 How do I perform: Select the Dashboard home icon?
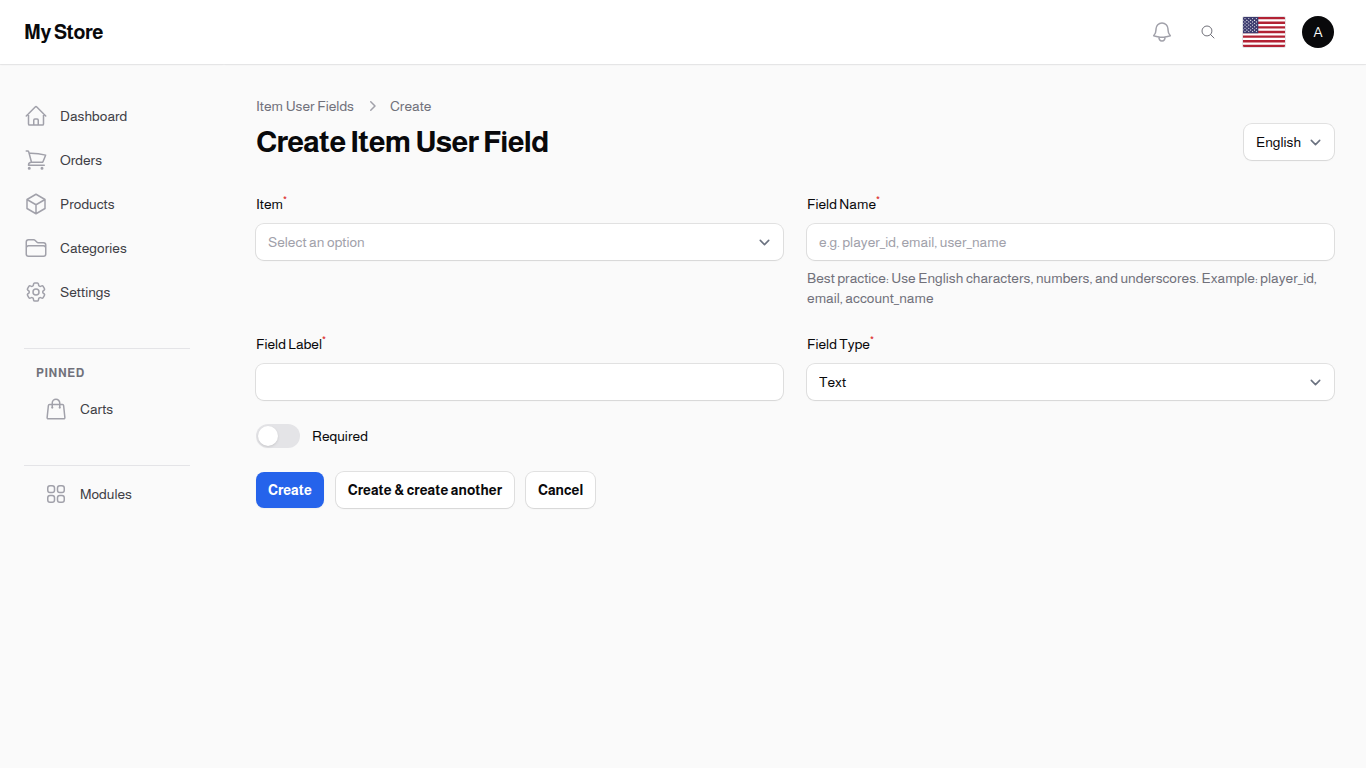pyautogui.click(x=36, y=115)
